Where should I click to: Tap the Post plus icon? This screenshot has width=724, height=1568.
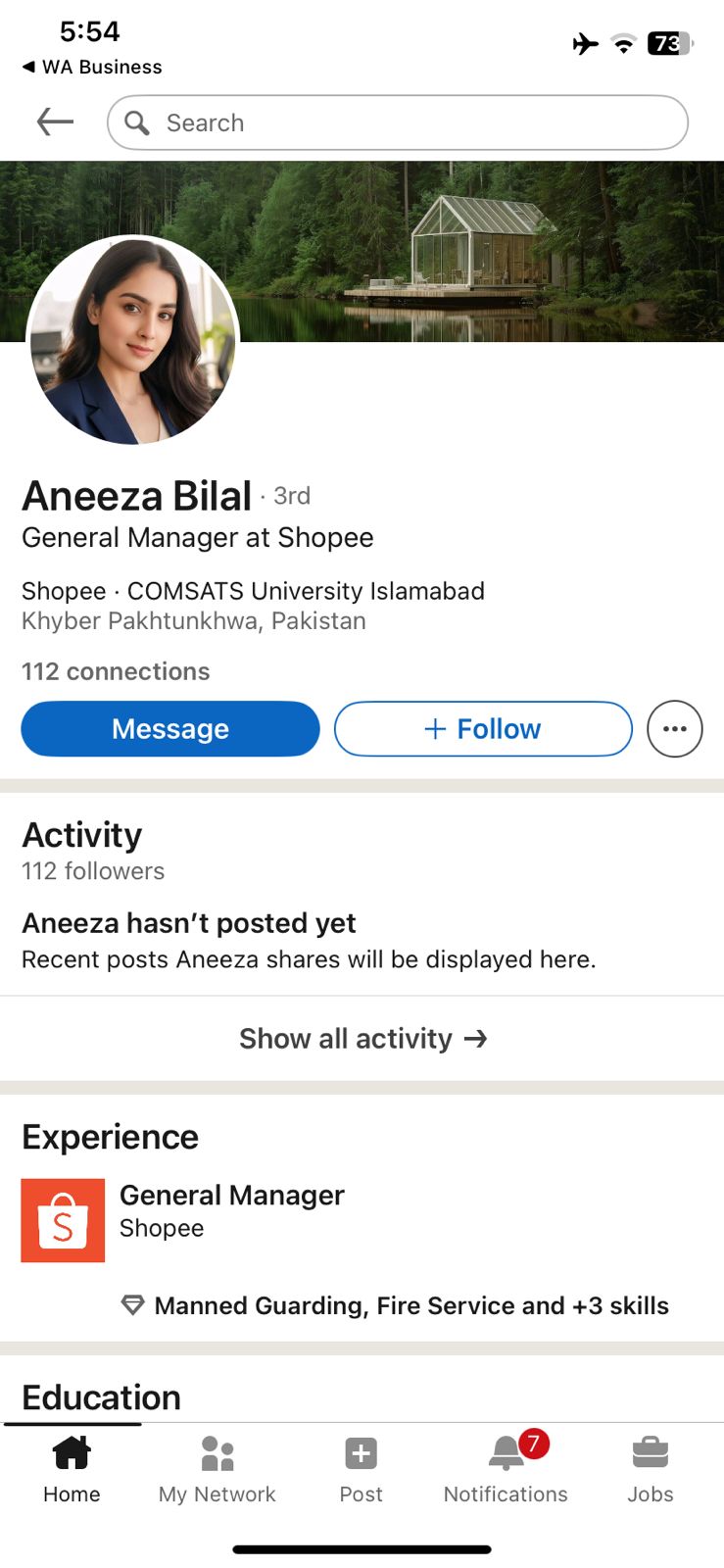tap(361, 1453)
